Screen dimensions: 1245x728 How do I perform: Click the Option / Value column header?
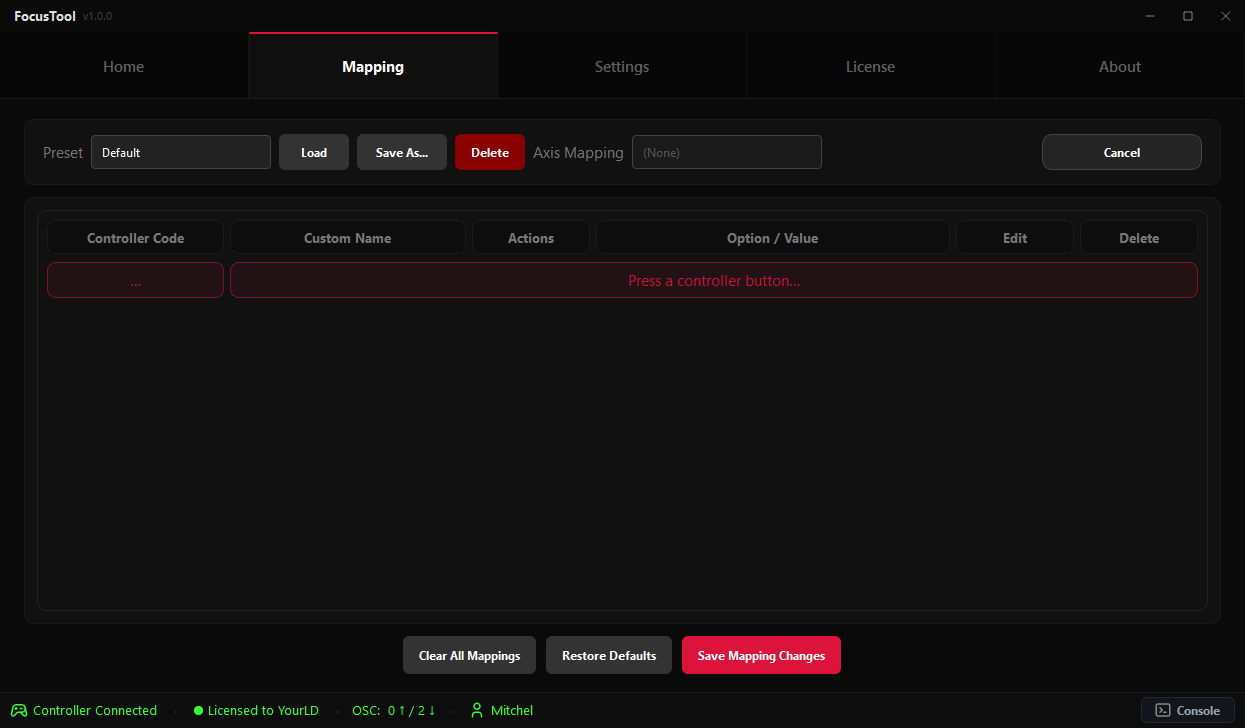773,238
